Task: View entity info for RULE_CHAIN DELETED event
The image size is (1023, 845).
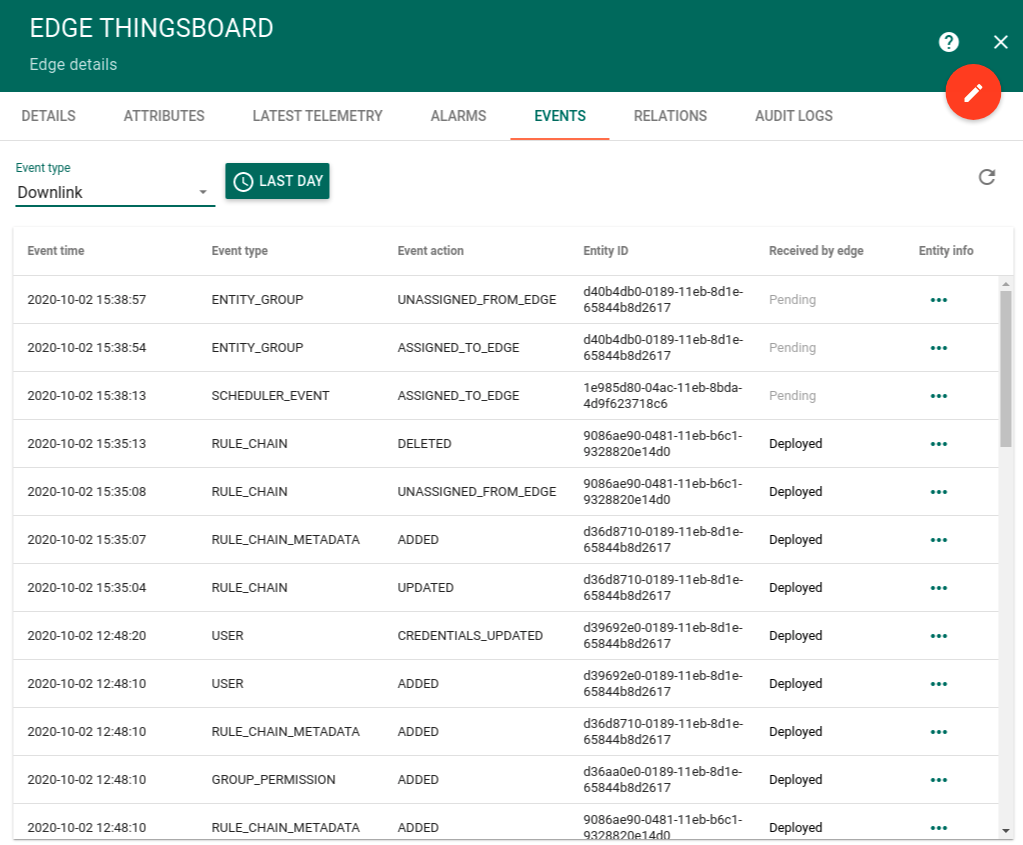Action: [938, 444]
